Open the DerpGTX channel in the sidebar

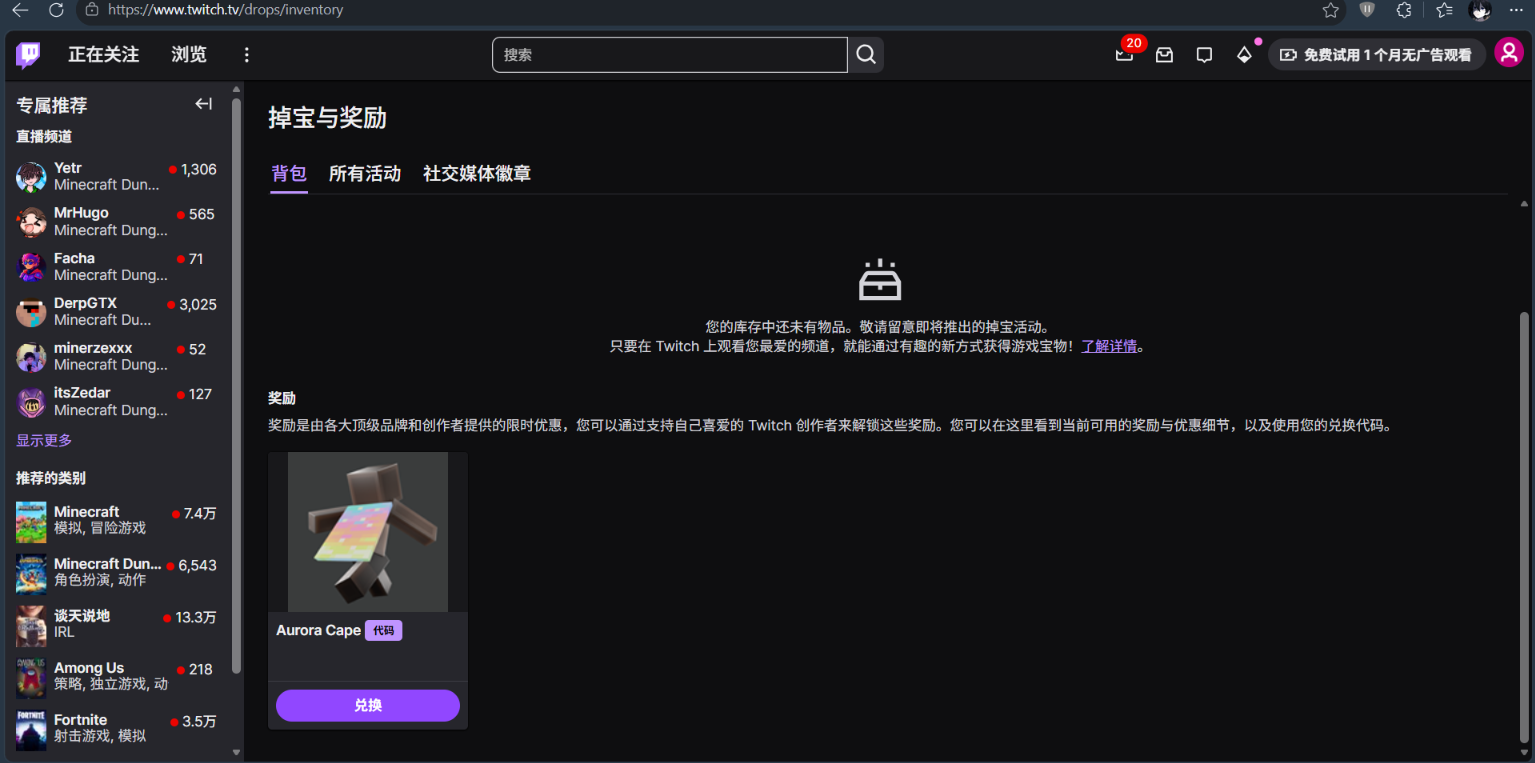[116, 312]
